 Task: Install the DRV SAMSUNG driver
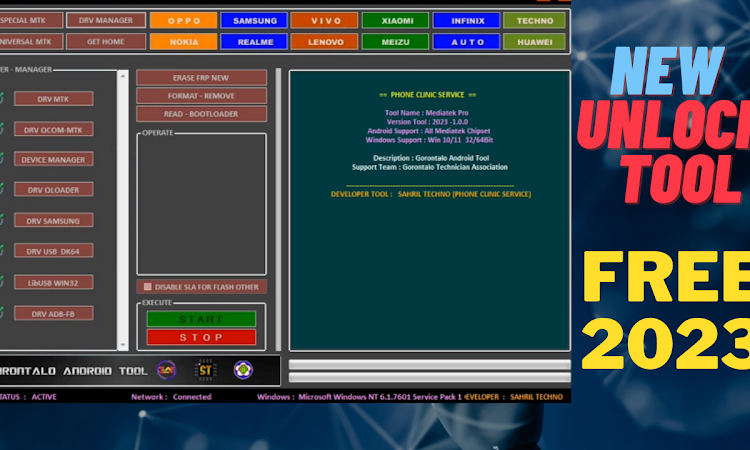pos(54,220)
